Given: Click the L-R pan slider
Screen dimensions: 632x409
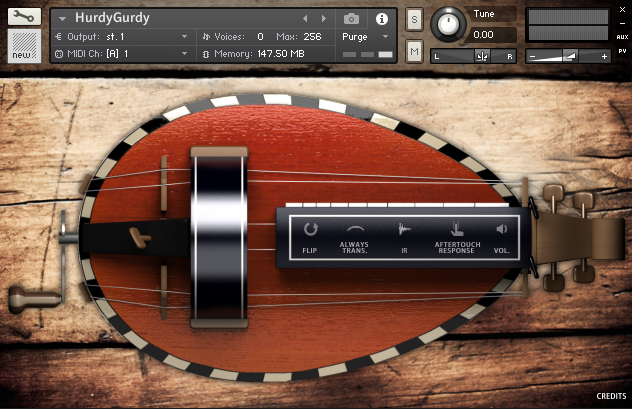Looking at the screenshot, I should [474, 56].
